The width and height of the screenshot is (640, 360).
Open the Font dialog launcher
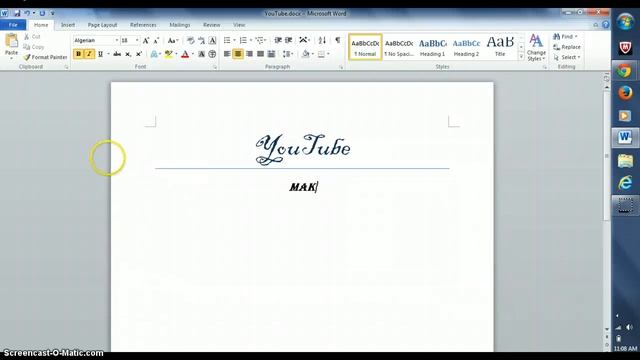point(215,67)
